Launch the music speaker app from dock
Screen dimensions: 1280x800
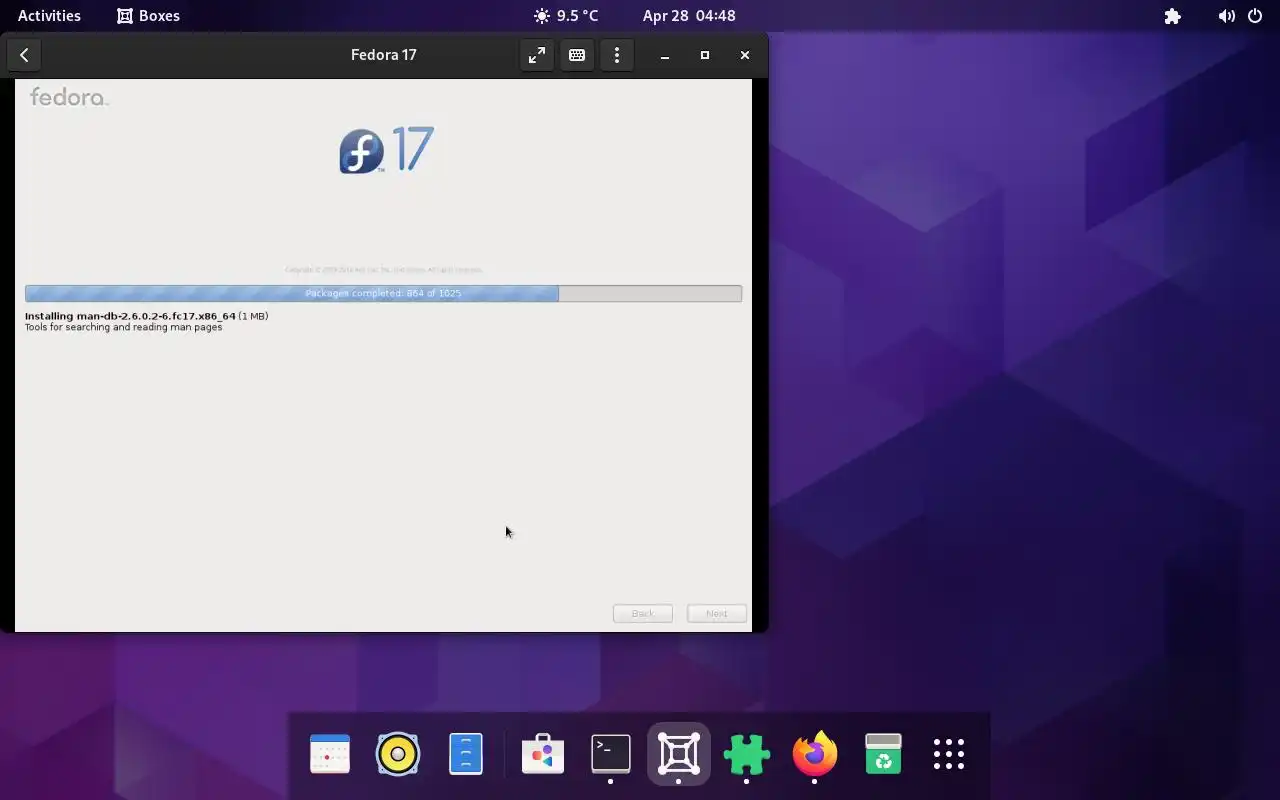pos(398,754)
